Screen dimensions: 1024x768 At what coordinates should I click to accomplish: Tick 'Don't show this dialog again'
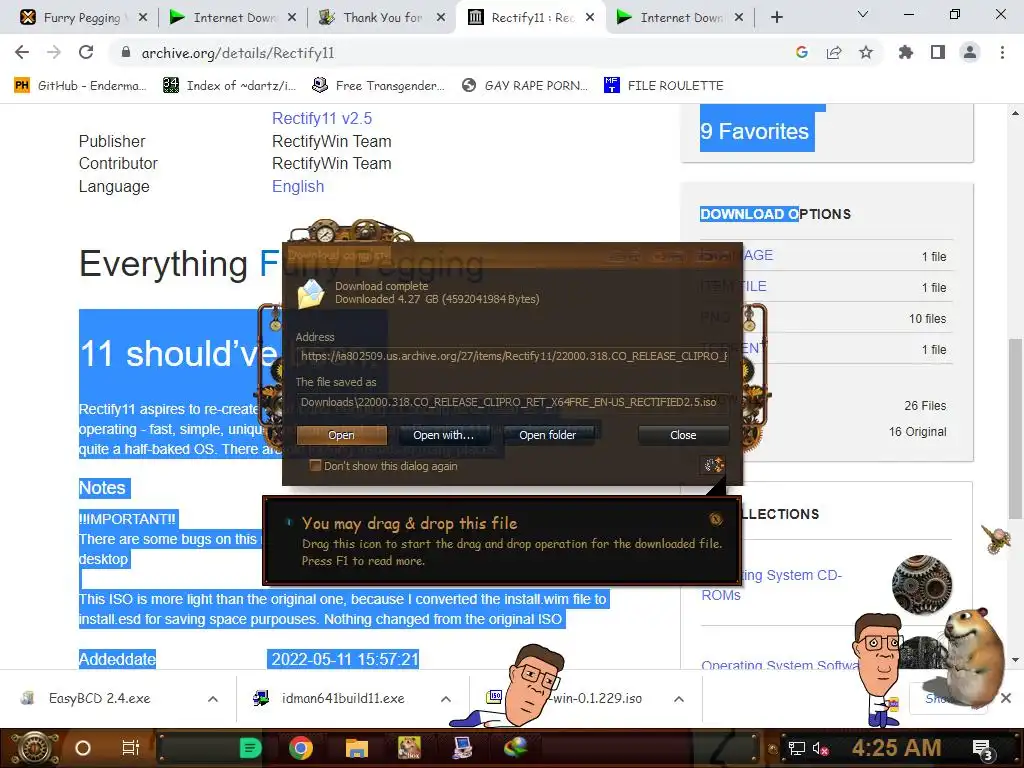[x=315, y=466]
